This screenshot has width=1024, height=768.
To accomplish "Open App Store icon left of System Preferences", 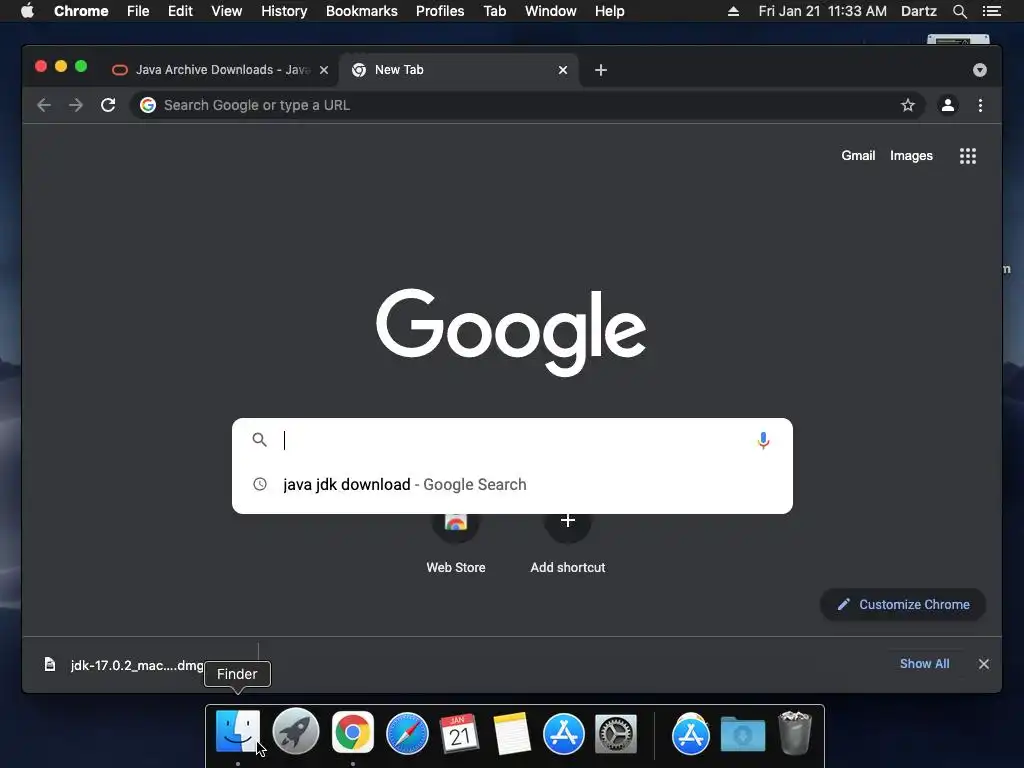I will tap(564, 733).
